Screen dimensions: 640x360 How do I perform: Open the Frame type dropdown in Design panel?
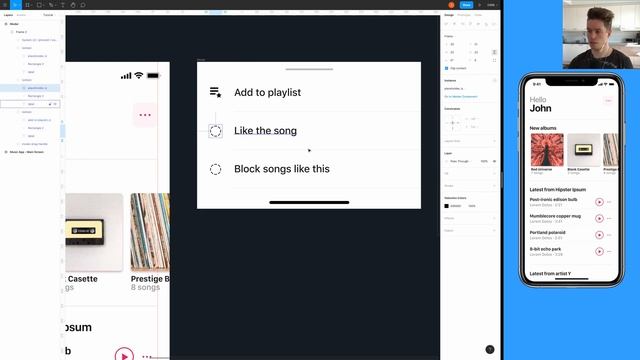(449, 36)
